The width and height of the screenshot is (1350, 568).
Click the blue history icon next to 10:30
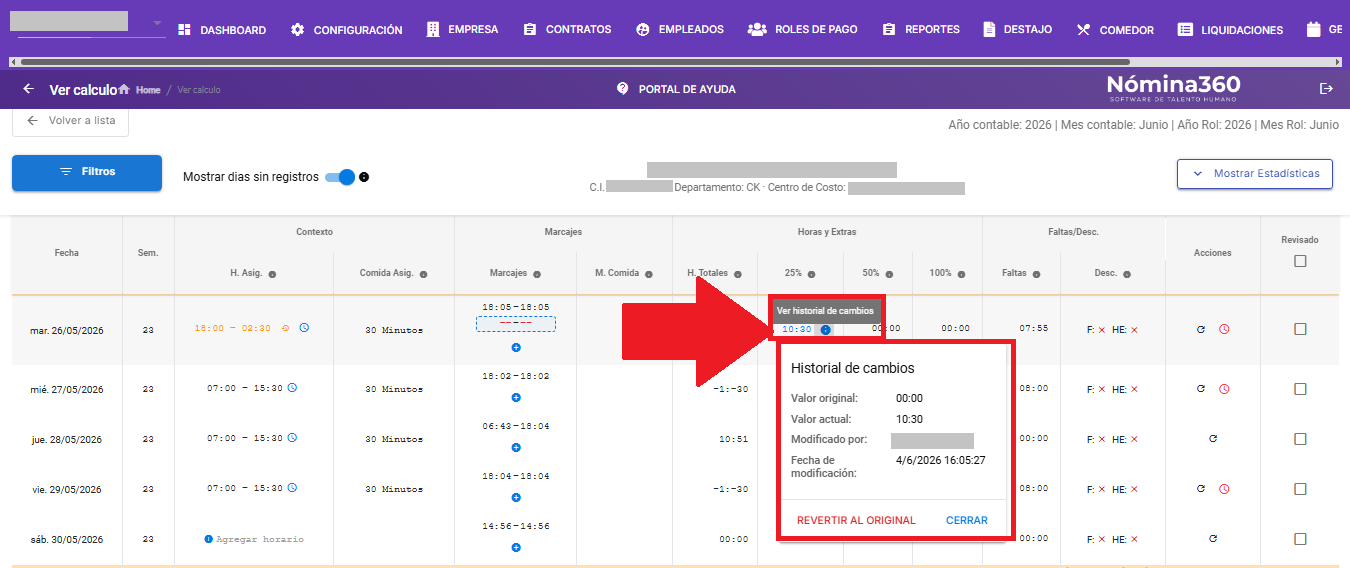tap(825, 329)
